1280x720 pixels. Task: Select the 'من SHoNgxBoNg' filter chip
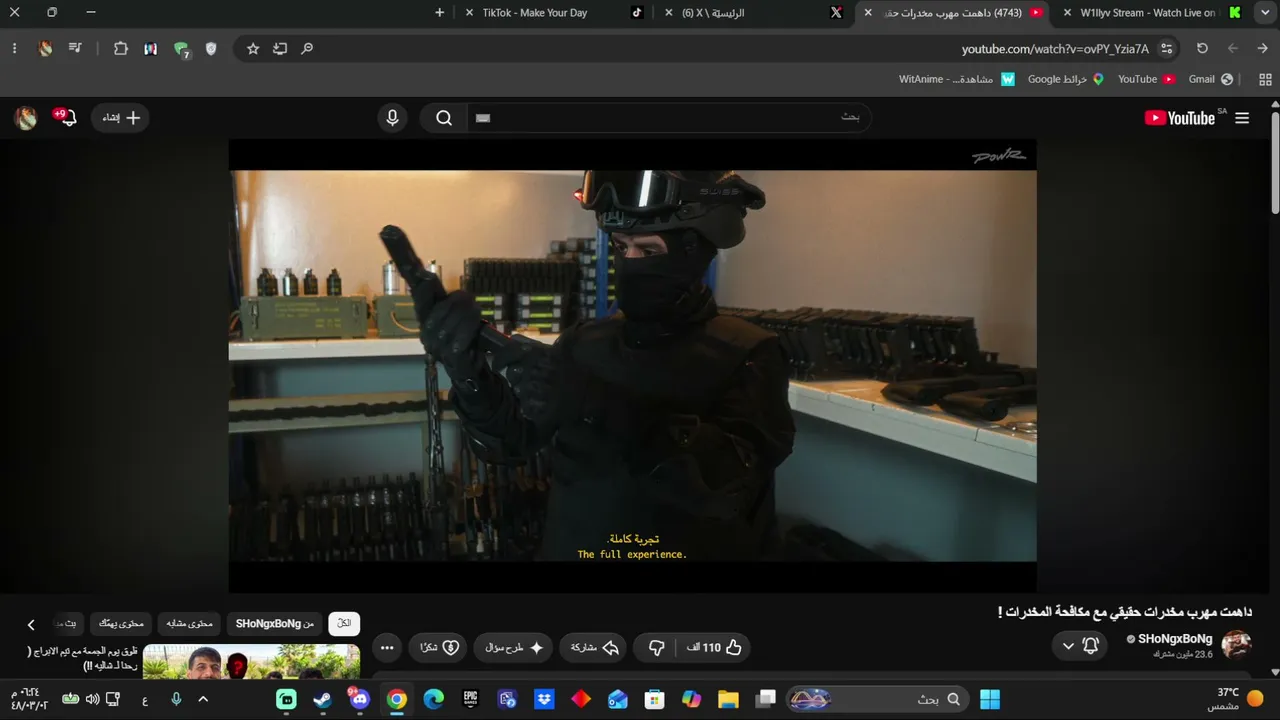pos(275,624)
